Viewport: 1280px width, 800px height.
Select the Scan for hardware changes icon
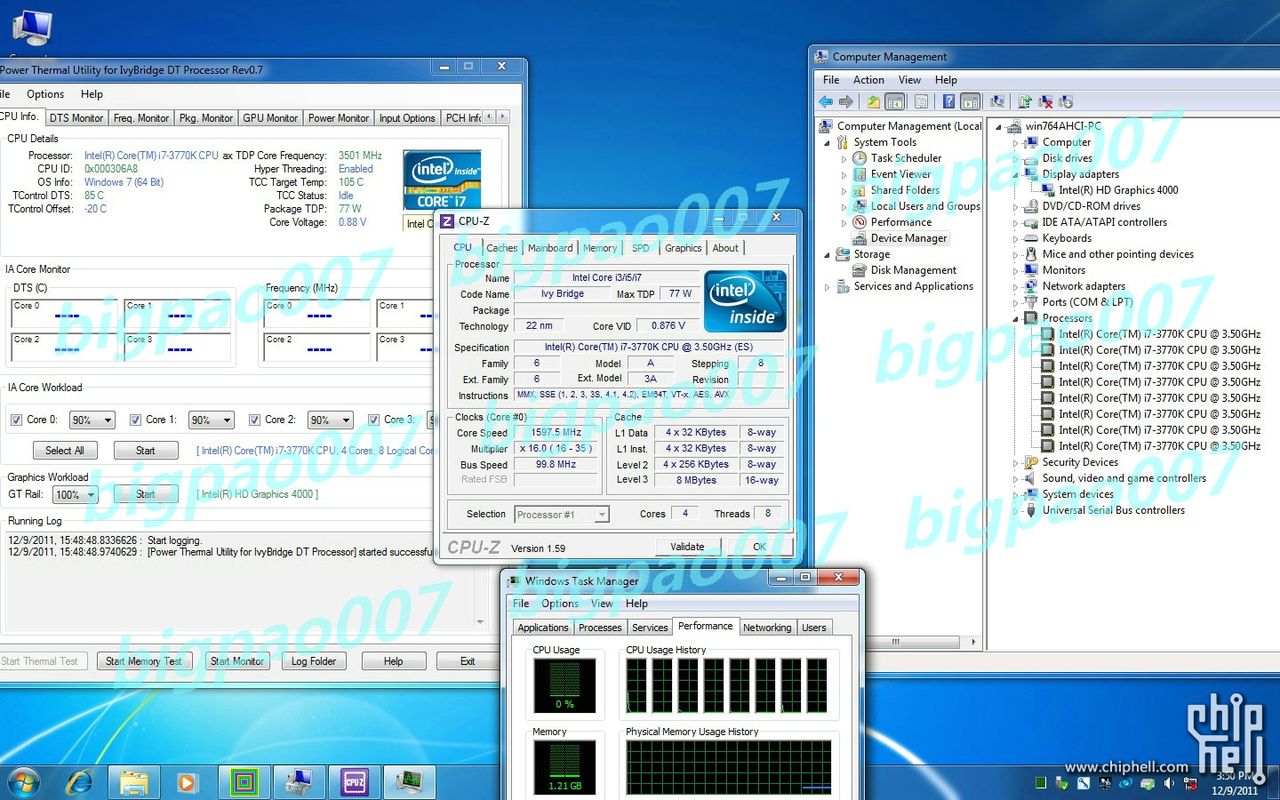pos(999,101)
